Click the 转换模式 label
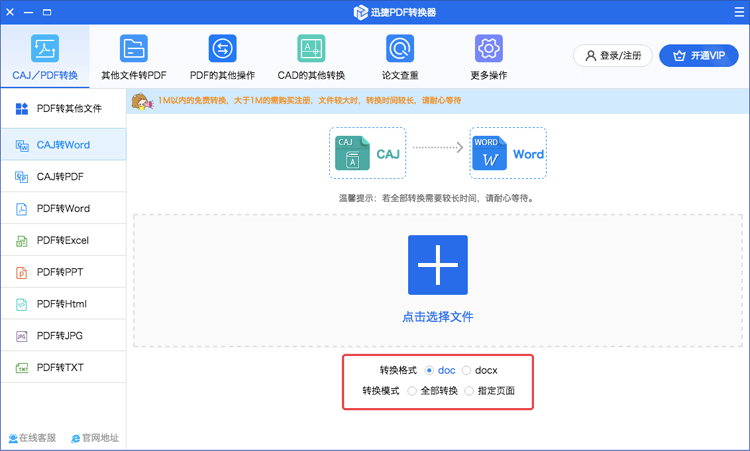The image size is (750, 451). [381, 391]
